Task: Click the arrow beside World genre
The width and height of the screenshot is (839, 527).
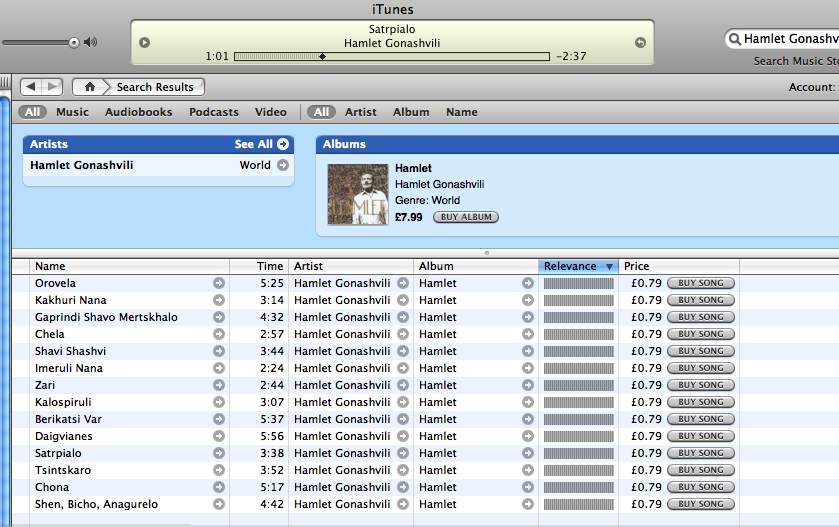Action: click(x=283, y=165)
